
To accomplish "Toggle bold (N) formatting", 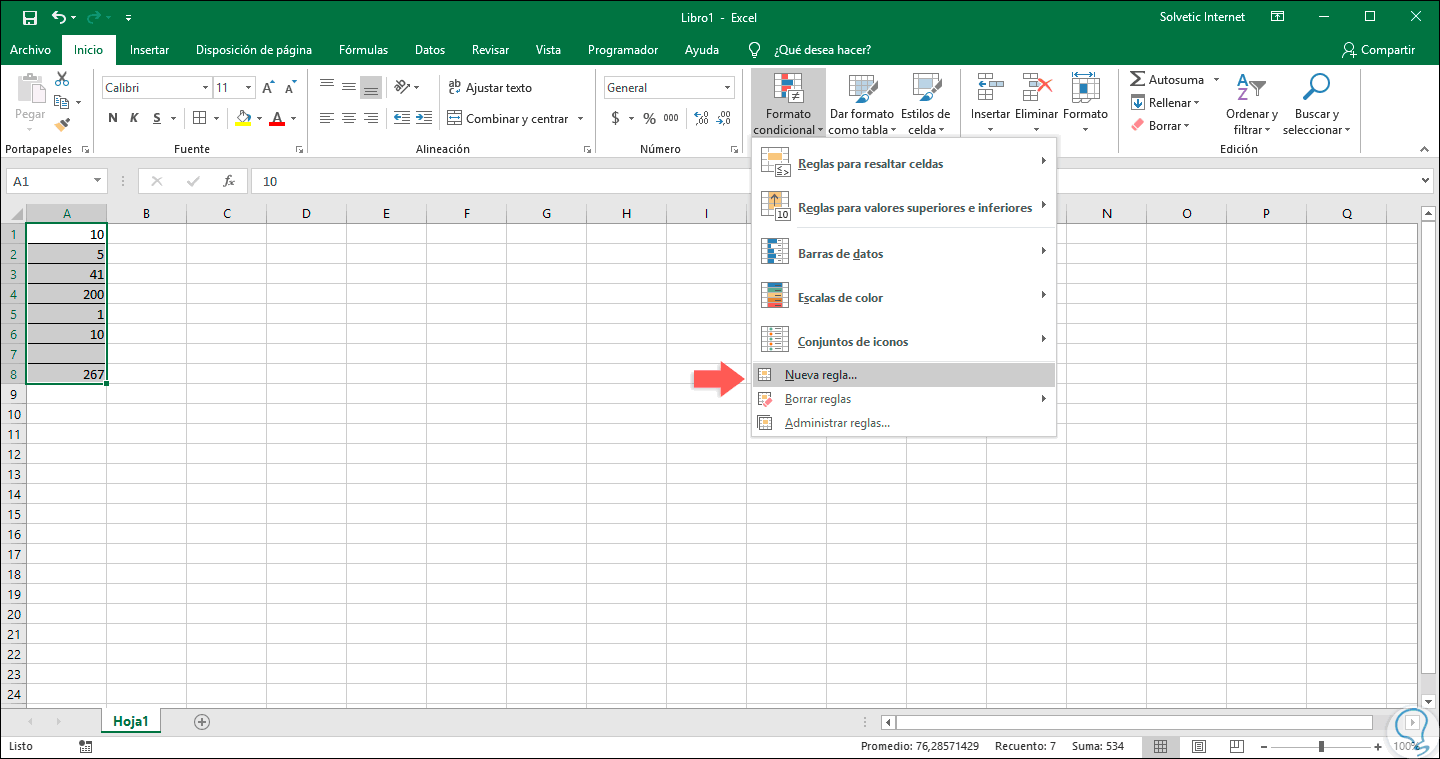I will (112, 118).
